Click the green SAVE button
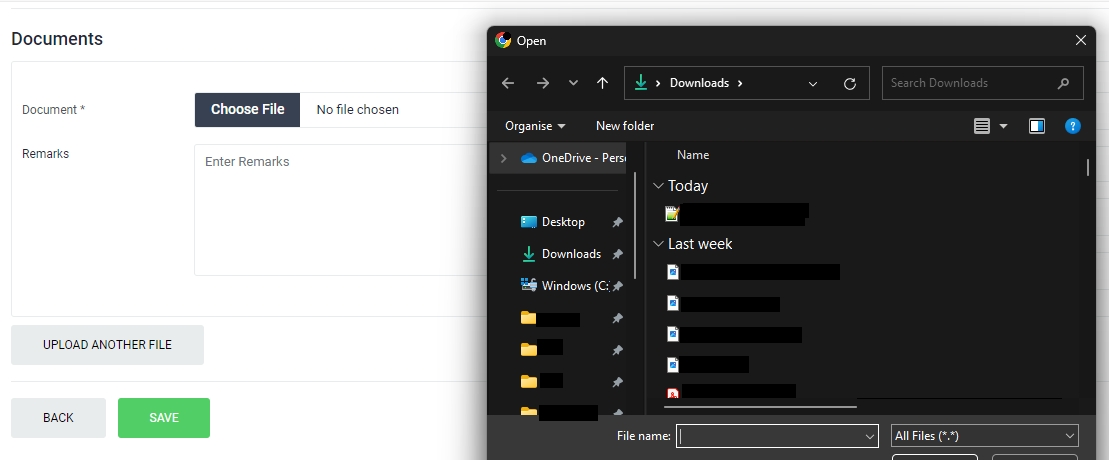 pyautogui.click(x=164, y=418)
